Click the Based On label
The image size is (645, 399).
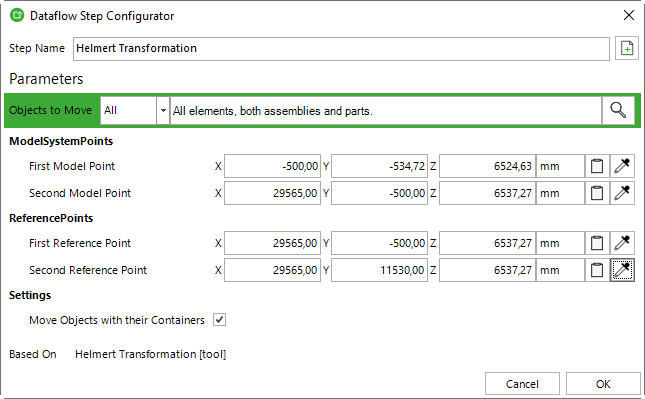(32, 354)
